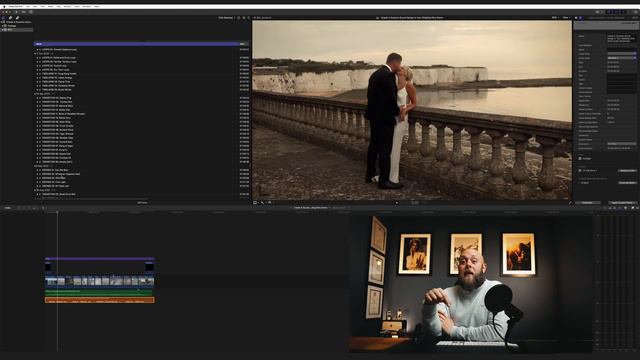The height and width of the screenshot is (360, 640).
Task: Select the green audio clip in timeline
Action: point(98,292)
